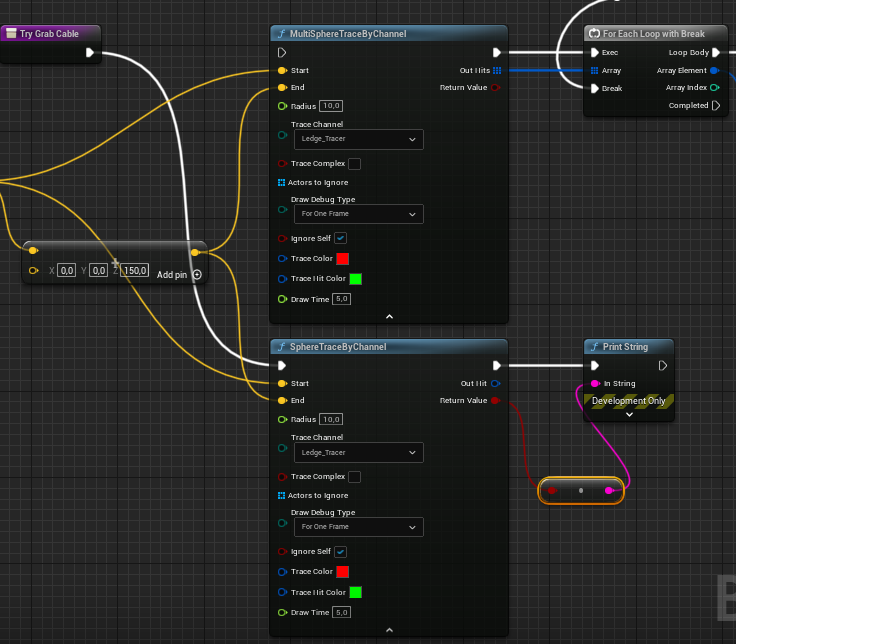Click Start pin on SphereTraceByChannel
The image size is (869, 644).
pos(282,384)
